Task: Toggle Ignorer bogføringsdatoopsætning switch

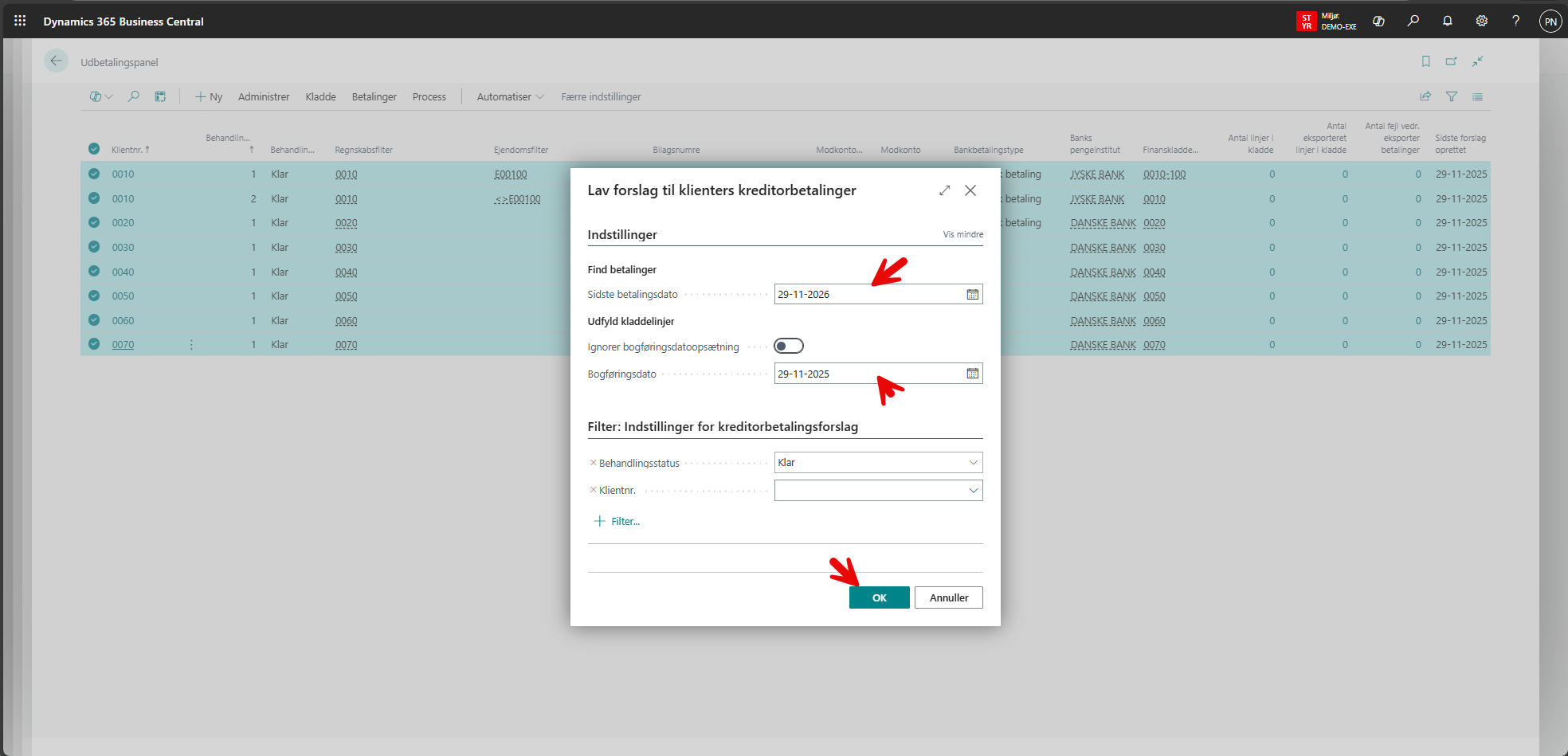Action: point(789,346)
